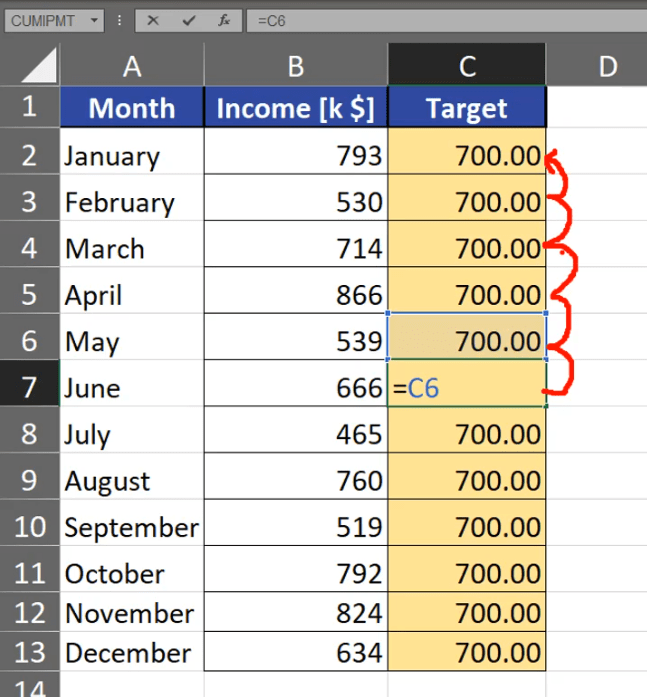This screenshot has height=697, width=647.
Task: Click the three-dot formula bar resize handle
Action: (x=119, y=20)
